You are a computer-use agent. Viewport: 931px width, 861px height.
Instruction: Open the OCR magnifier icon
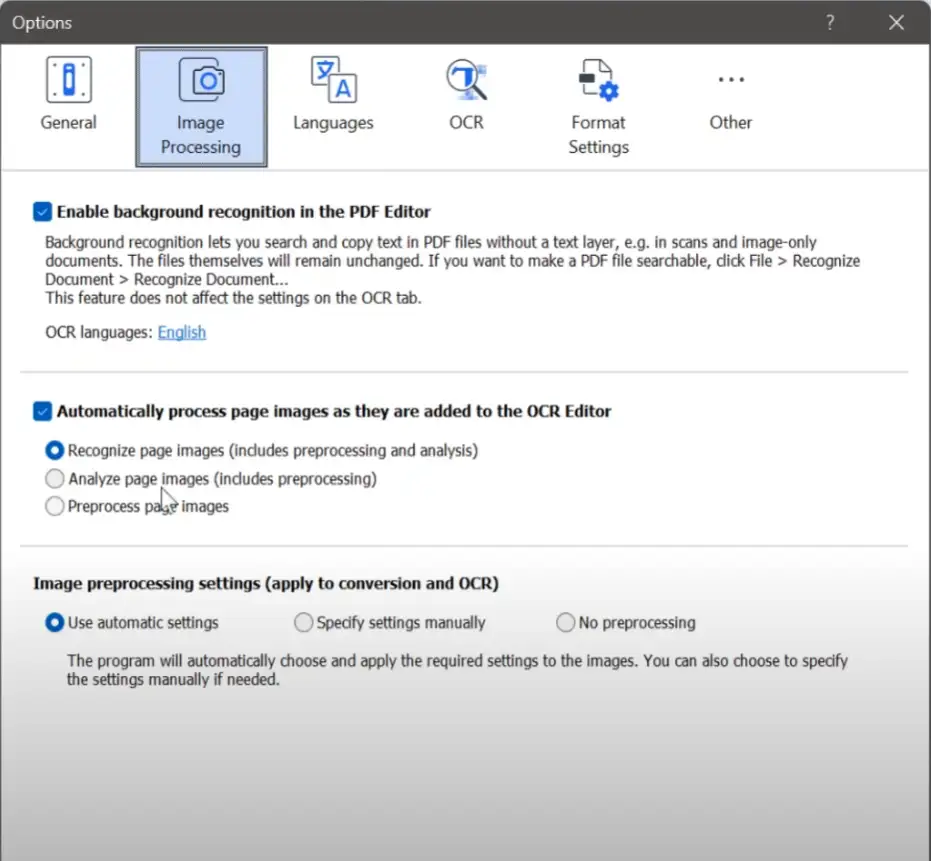pos(466,81)
